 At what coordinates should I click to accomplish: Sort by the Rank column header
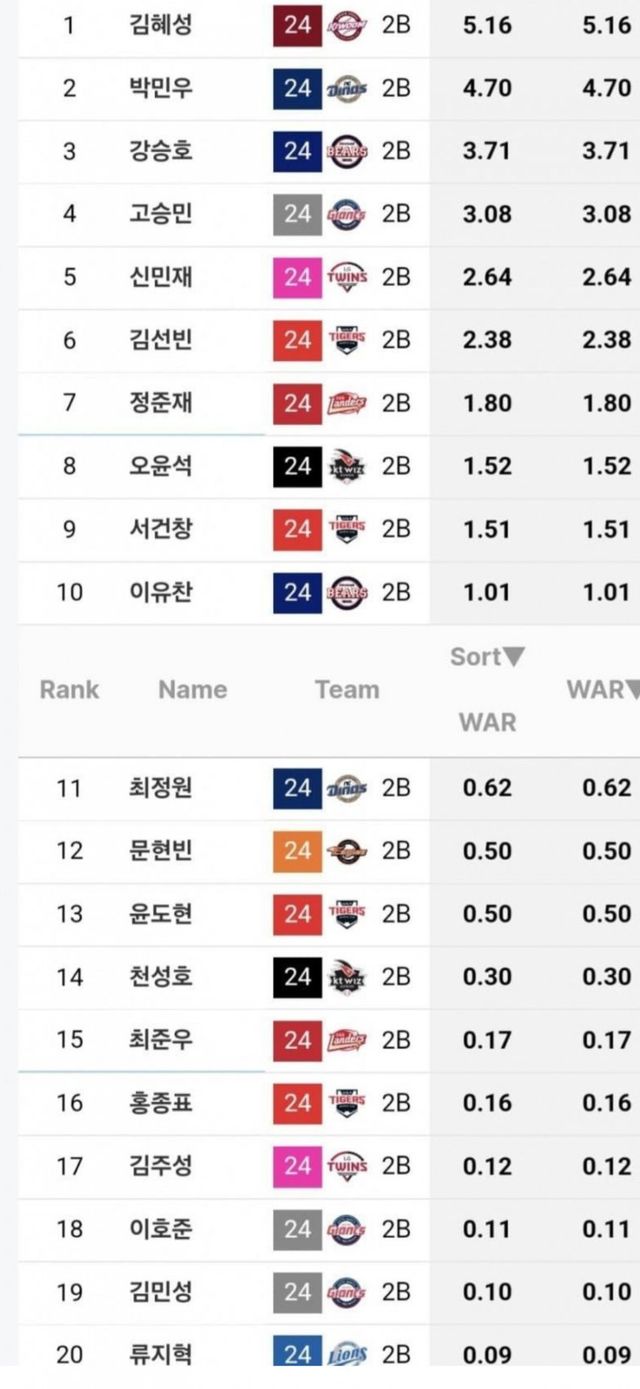(69, 689)
